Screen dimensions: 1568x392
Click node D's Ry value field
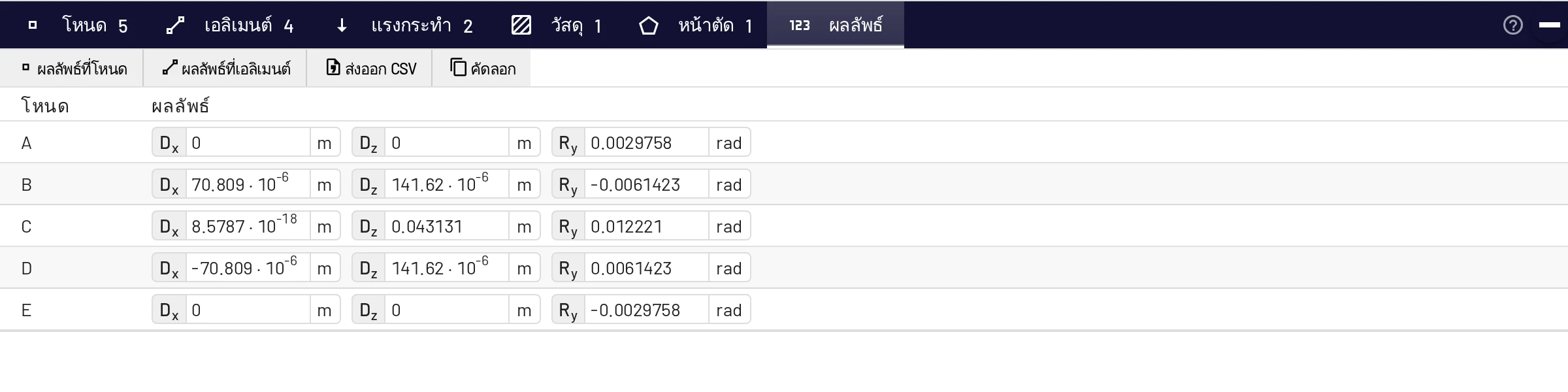[647, 268]
